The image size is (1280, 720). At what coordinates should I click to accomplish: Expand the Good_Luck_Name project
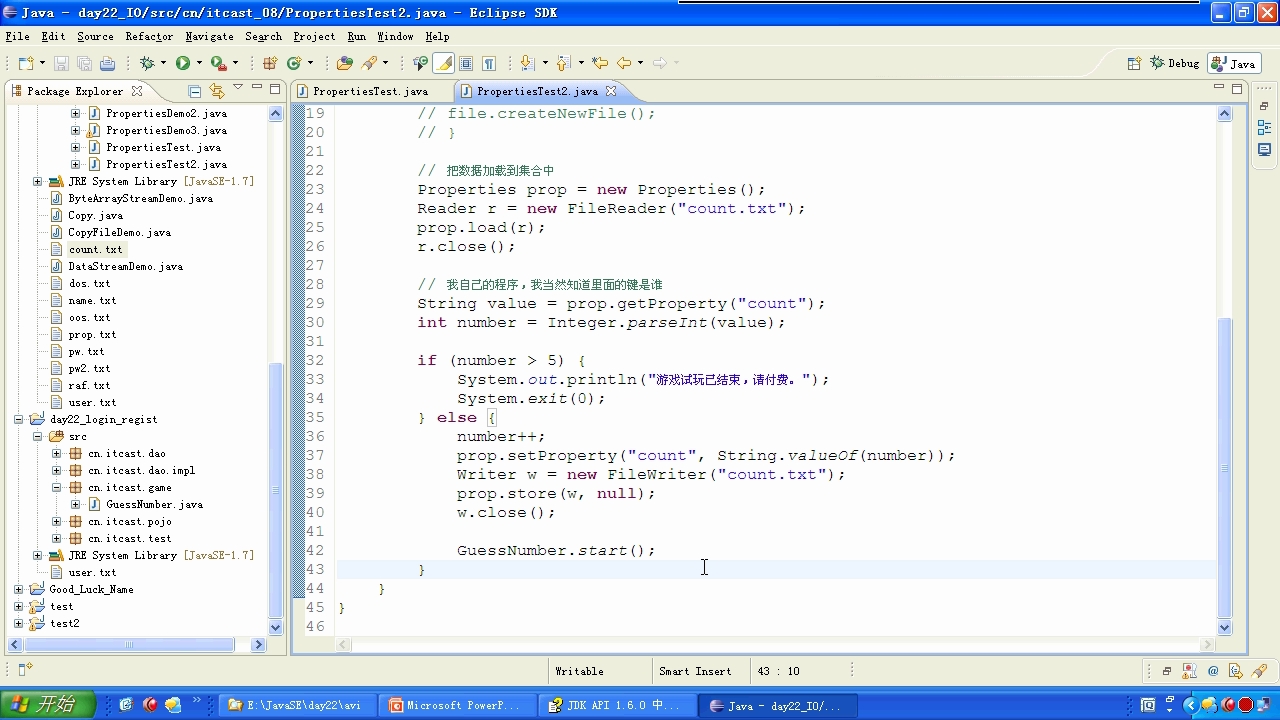click(19, 589)
